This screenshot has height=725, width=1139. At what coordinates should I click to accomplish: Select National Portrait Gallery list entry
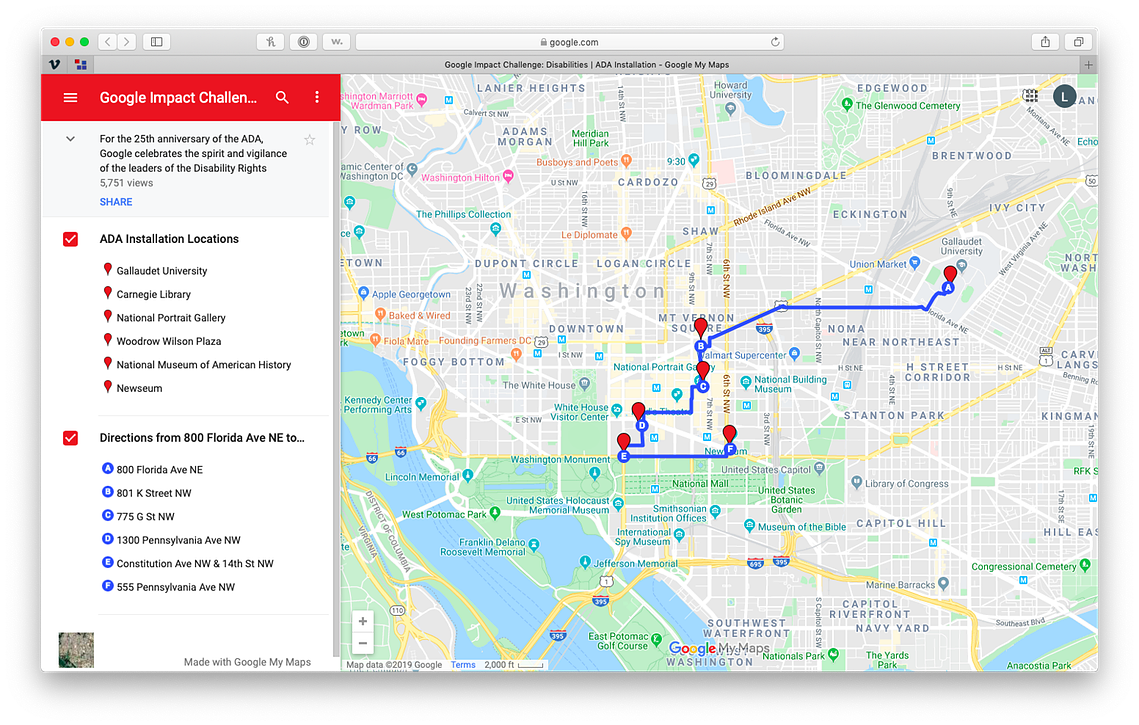click(171, 317)
